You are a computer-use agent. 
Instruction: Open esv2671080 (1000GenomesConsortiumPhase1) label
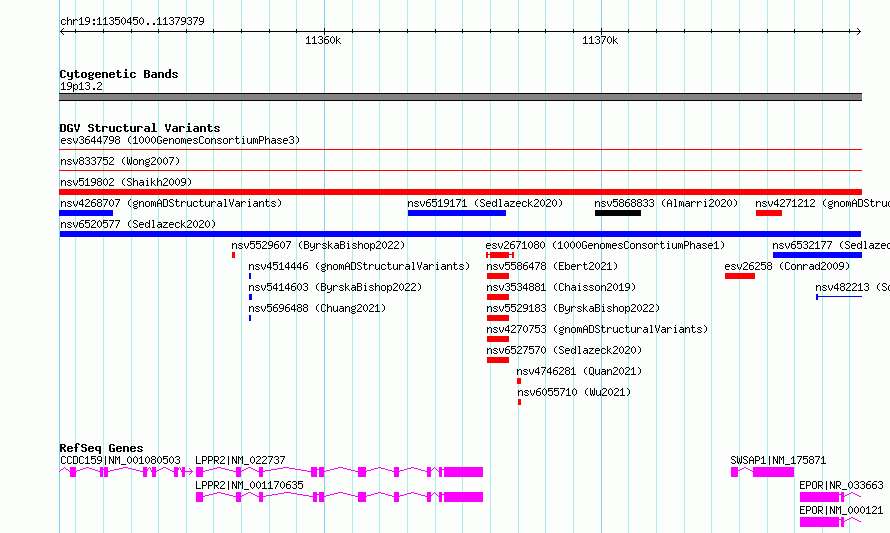coord(605,245)
